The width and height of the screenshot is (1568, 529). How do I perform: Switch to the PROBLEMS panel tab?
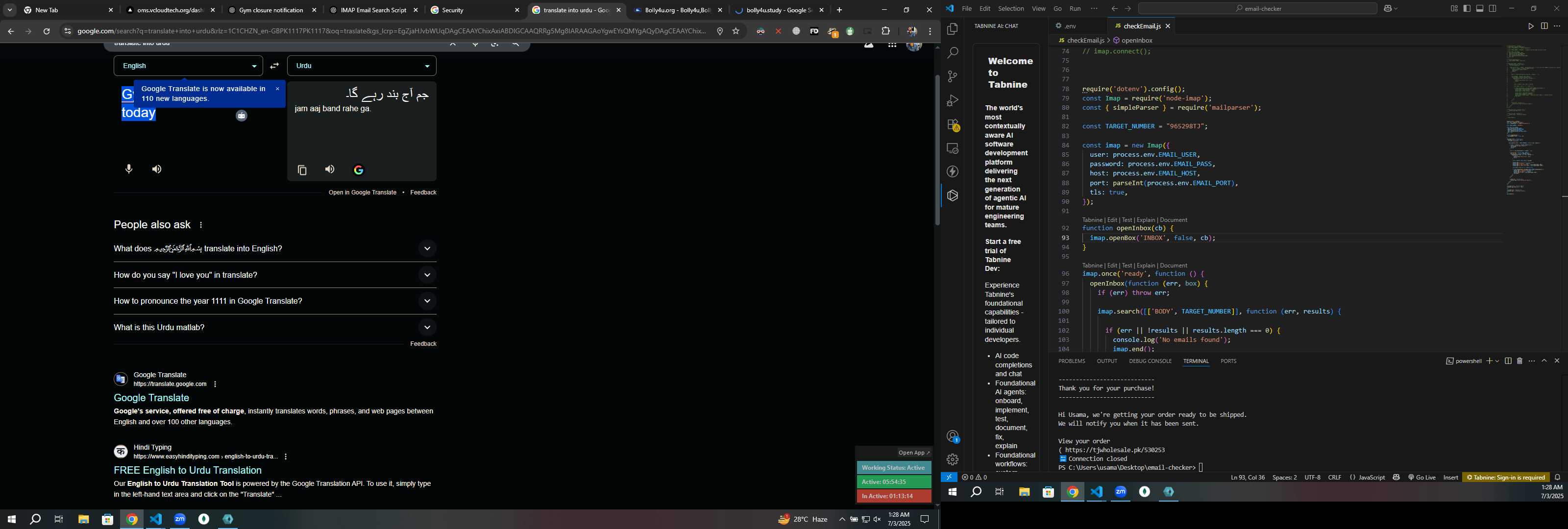[x=1071, y=361]
